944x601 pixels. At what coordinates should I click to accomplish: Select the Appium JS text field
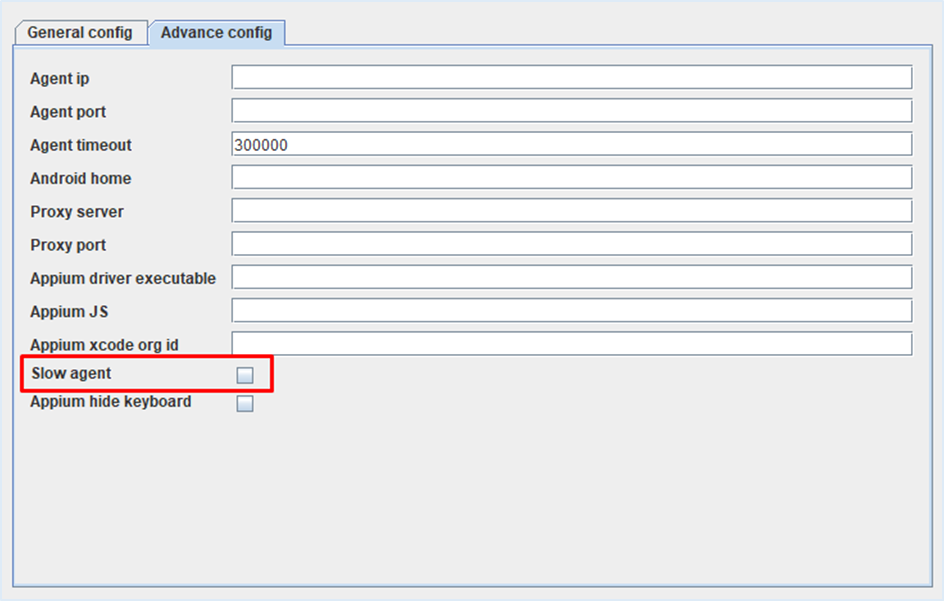pyautogui.click(x=571, y=311)
